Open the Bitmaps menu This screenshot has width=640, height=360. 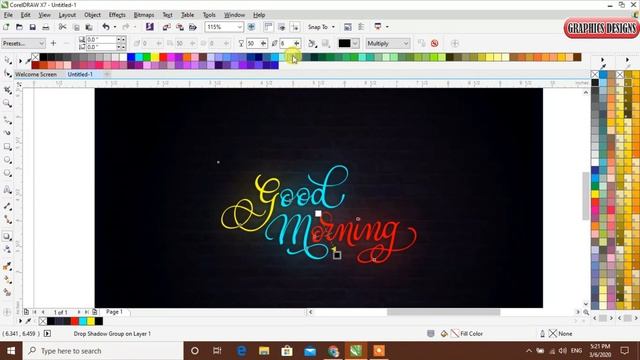click(144, 15)
